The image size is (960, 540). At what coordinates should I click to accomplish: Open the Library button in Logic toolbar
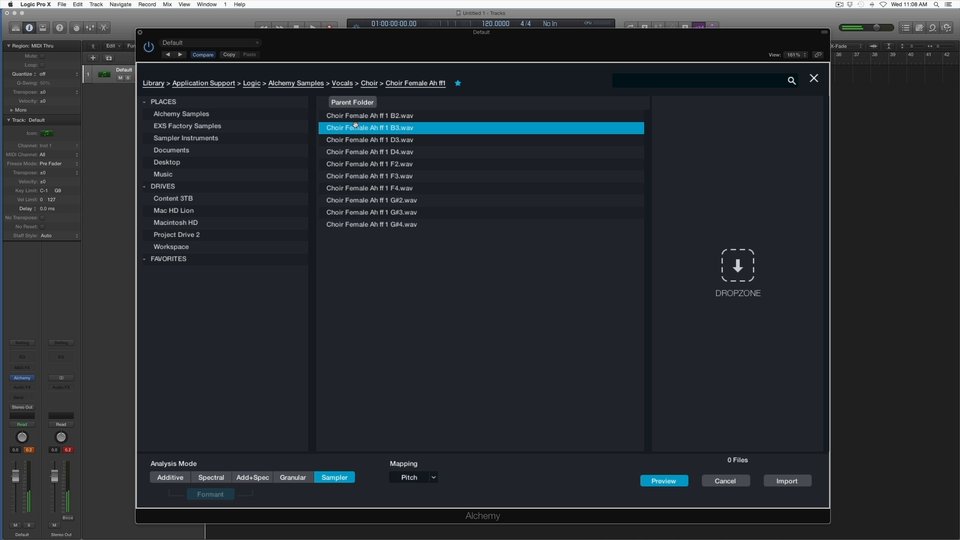(x=15, y=28)
